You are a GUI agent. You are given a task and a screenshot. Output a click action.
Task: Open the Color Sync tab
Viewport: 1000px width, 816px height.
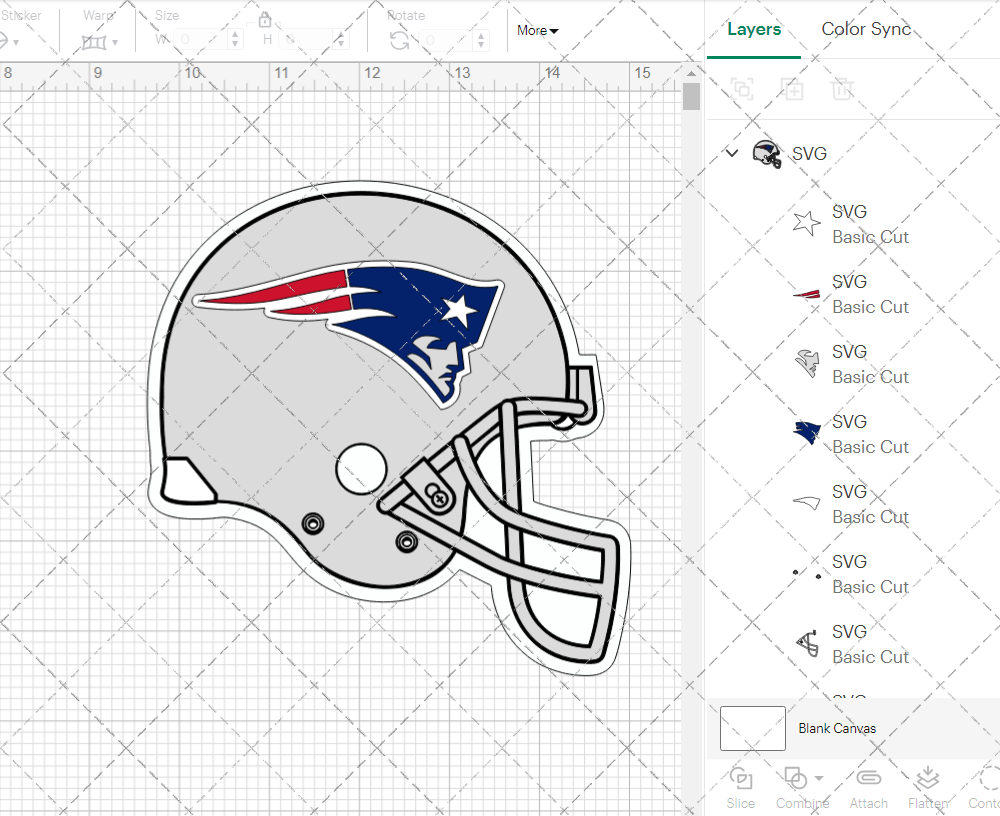(x=866, y=29)
